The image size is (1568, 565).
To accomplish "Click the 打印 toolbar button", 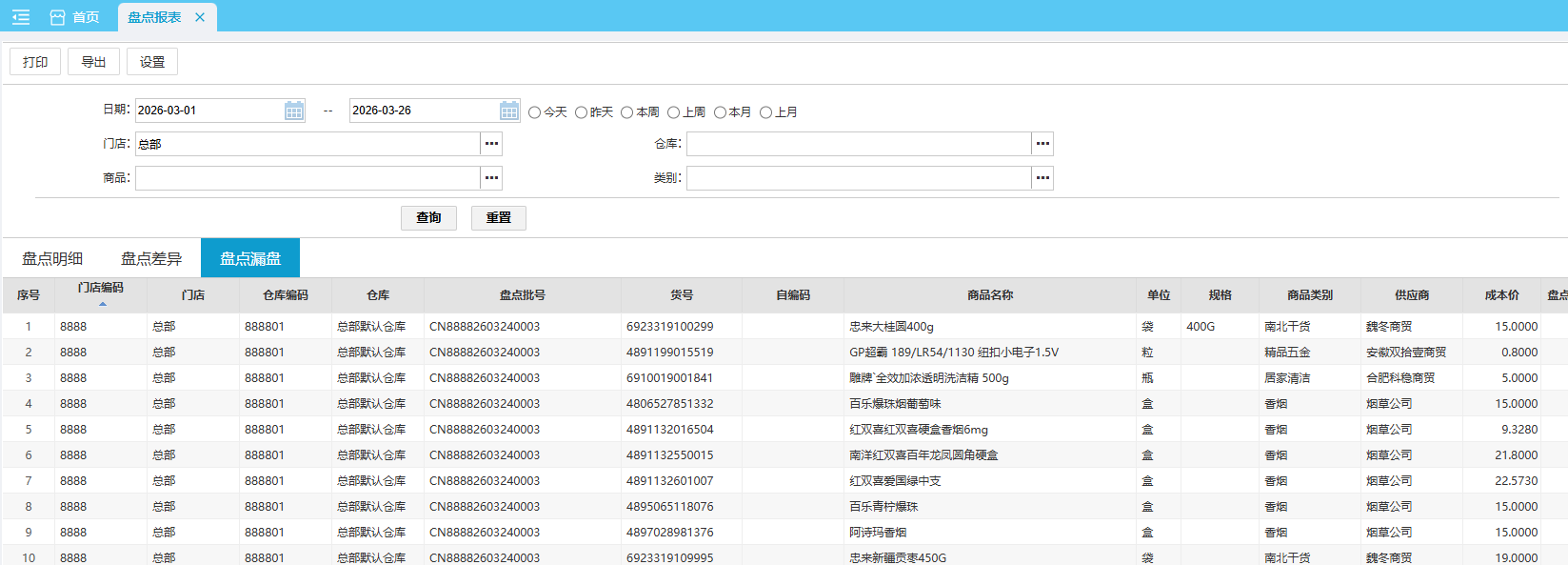I will coord(35,62).
